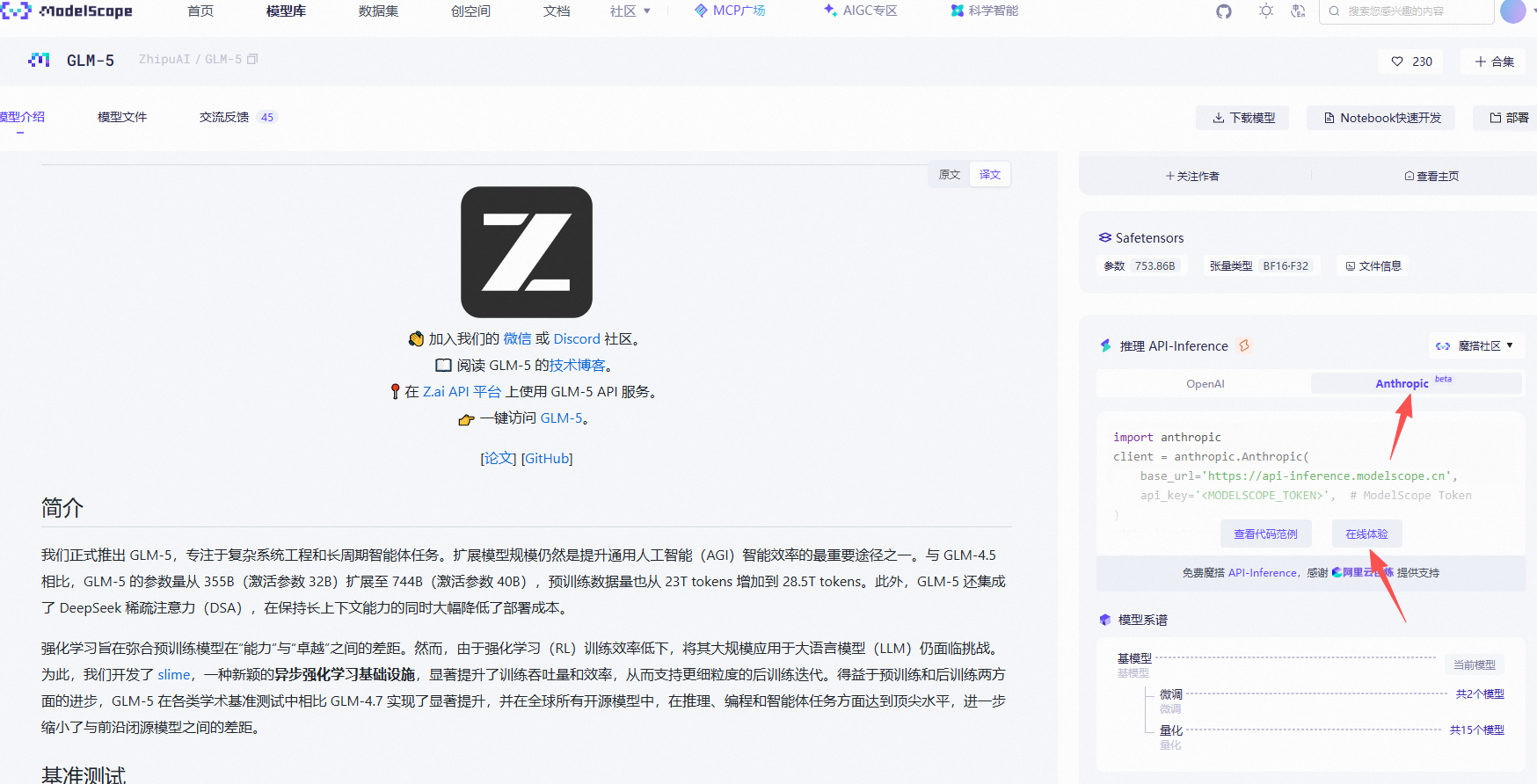Go to 首页 in top navigation

pyautogui.click(x=200, y=11)
